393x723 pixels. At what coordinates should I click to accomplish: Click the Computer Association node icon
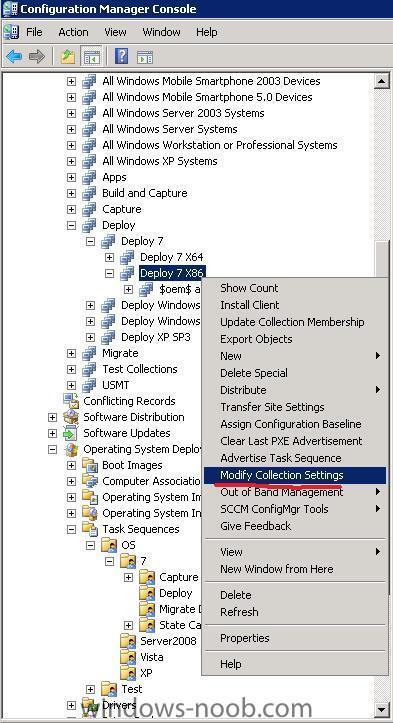pyautogui.click(x=89, y=481)
